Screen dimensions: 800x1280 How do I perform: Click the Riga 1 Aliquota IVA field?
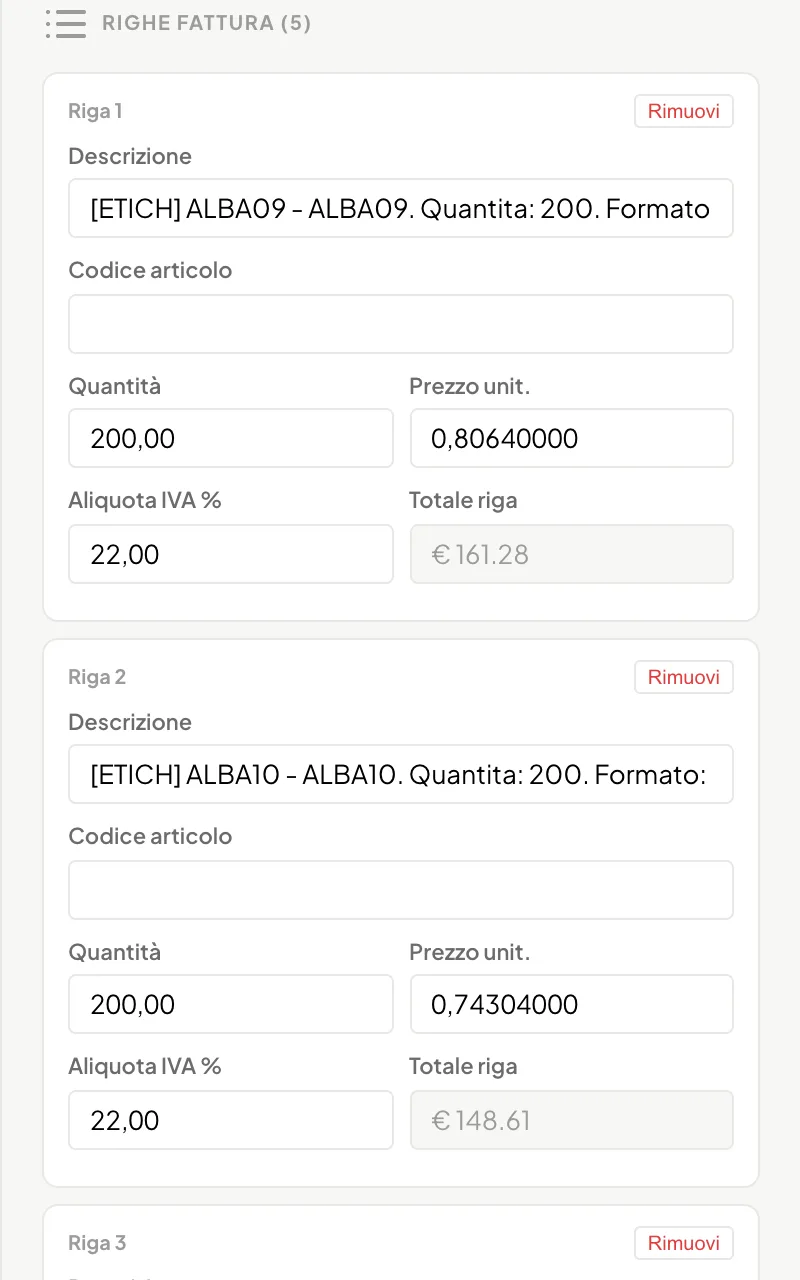(x=231, y=554)
